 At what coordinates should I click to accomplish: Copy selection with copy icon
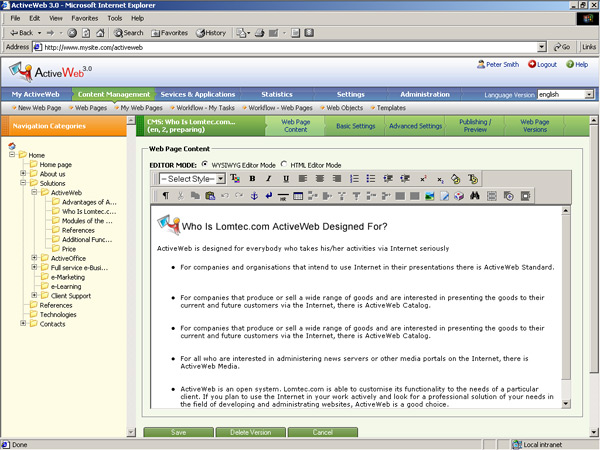(x=195, y=196)
